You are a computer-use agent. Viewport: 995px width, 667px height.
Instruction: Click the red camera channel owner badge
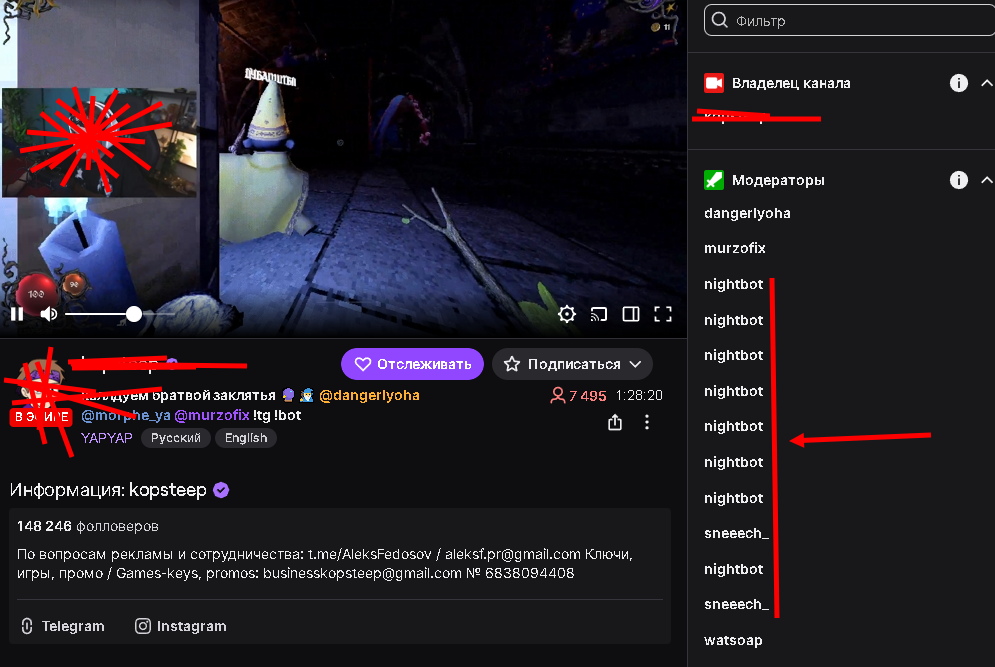pyautogui.click(x=714, y=83)
